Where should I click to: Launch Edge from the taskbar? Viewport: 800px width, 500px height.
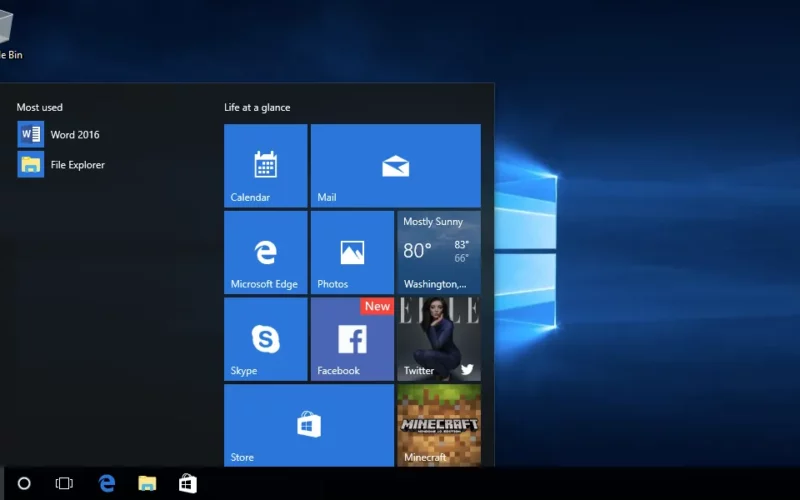point(106,483)
